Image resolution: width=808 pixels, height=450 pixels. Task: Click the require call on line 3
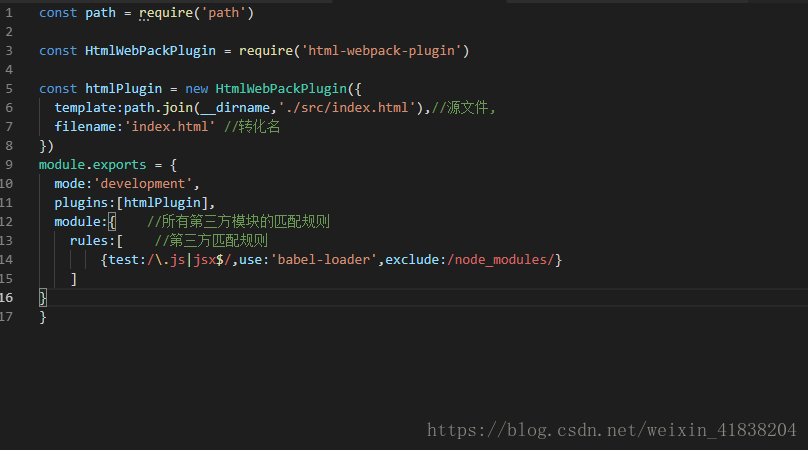[x=266, y=51]
